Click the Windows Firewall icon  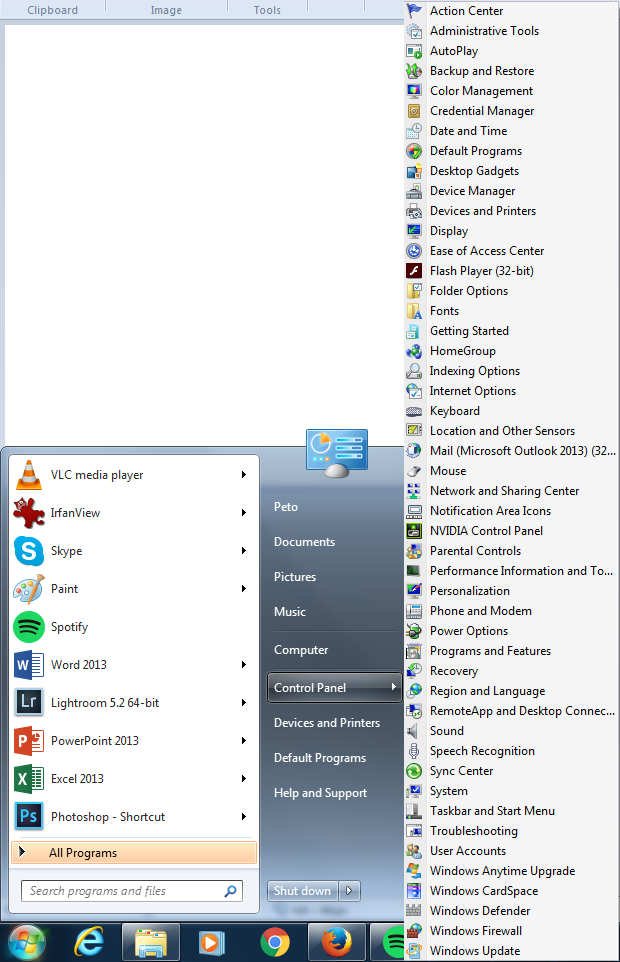(415, 931)
